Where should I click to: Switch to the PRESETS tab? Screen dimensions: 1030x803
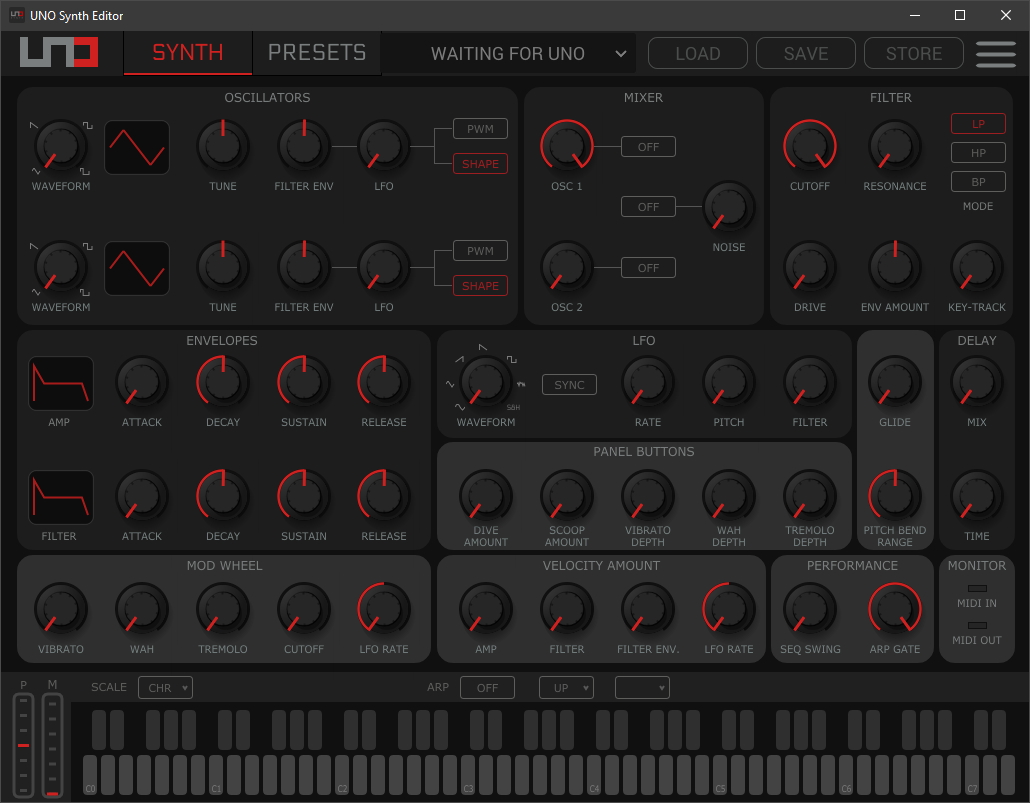click(317, 53)
